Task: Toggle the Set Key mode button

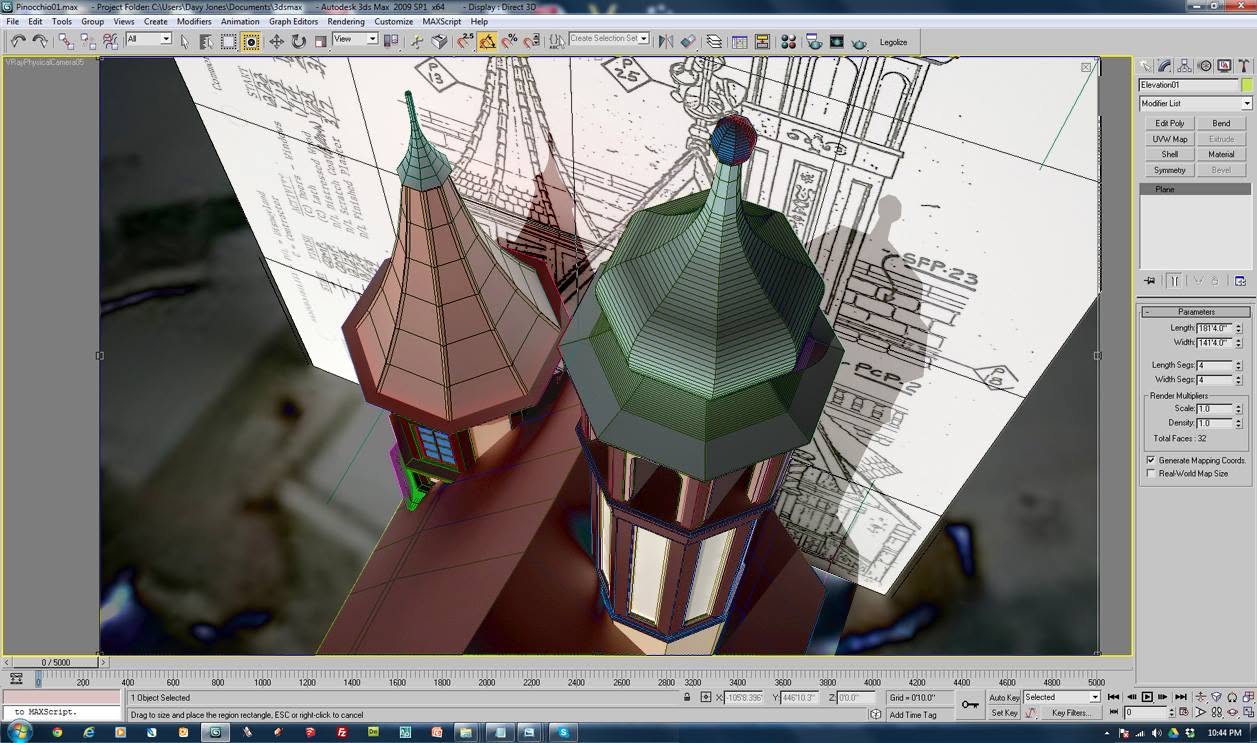Action: click(x=1003, y=713)
